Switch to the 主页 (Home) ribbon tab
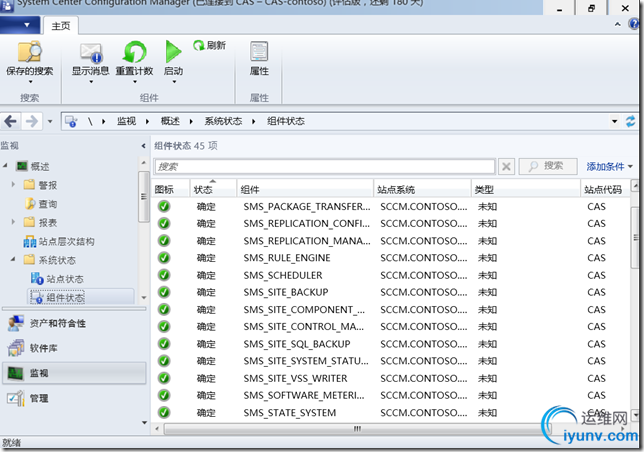 click(x=61, y=26)
